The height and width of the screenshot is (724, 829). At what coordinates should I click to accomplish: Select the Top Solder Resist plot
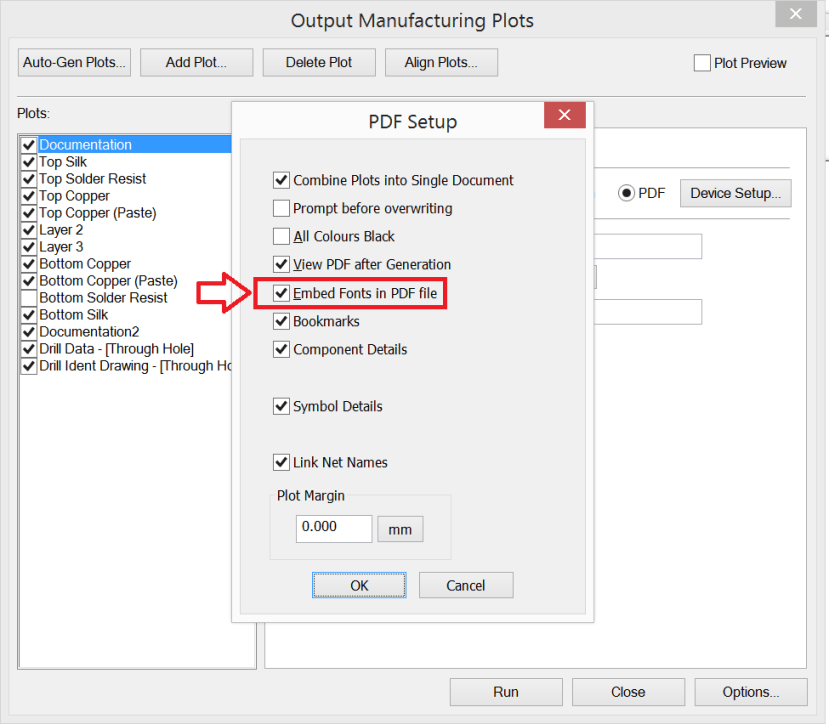(x=93, y=179)
